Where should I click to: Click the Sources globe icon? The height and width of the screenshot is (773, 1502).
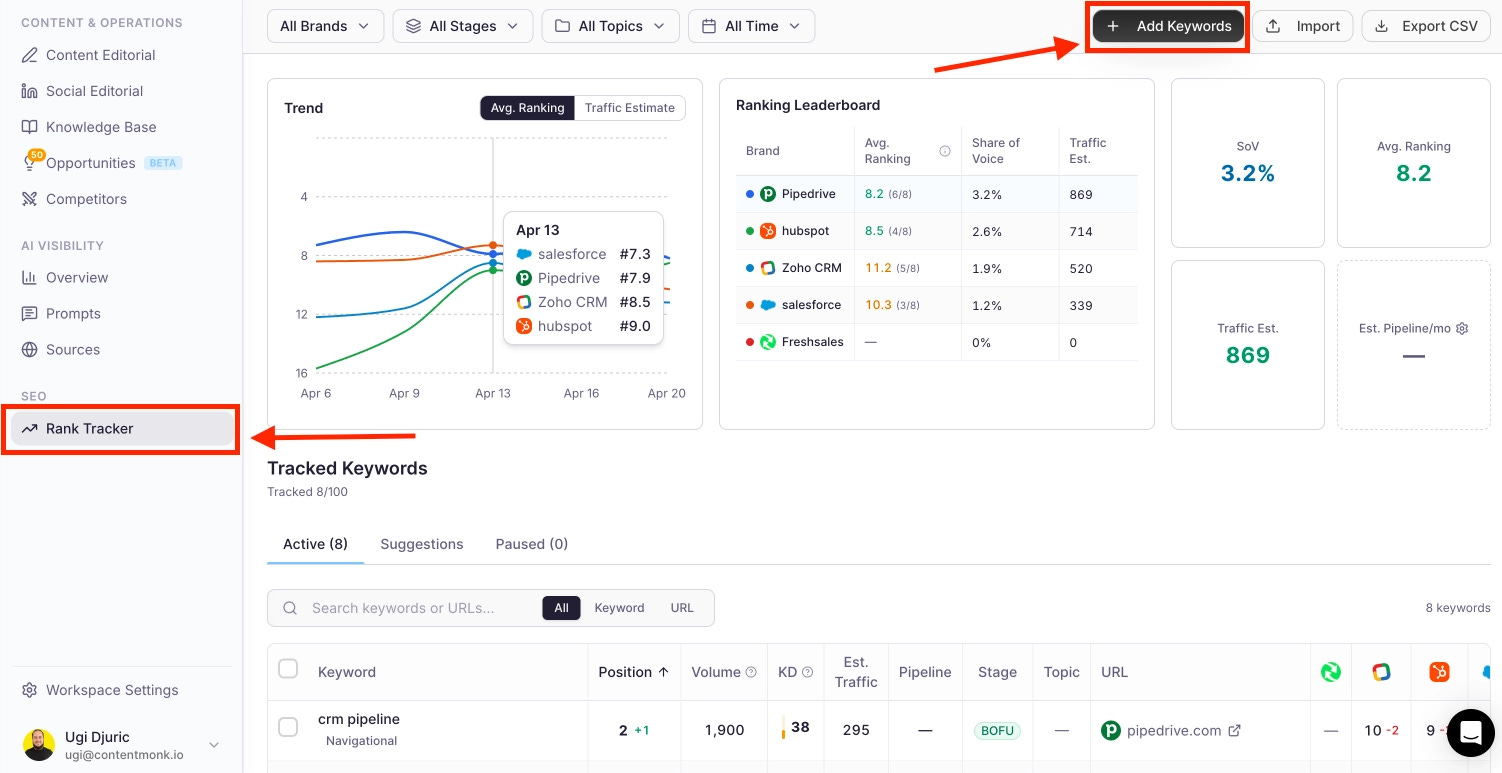click(x=29, y=350)
